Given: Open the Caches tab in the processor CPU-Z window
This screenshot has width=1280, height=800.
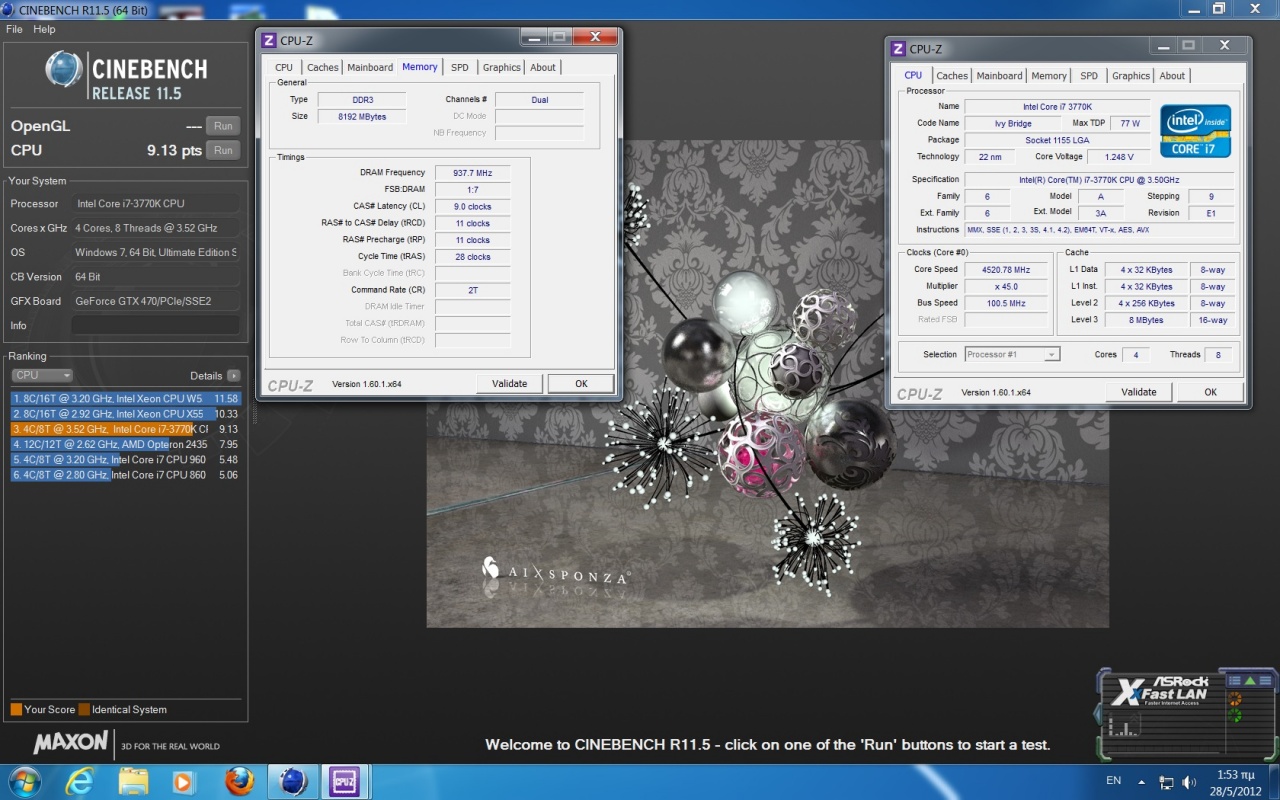Looking at the screenshot, I should point(952,76).
